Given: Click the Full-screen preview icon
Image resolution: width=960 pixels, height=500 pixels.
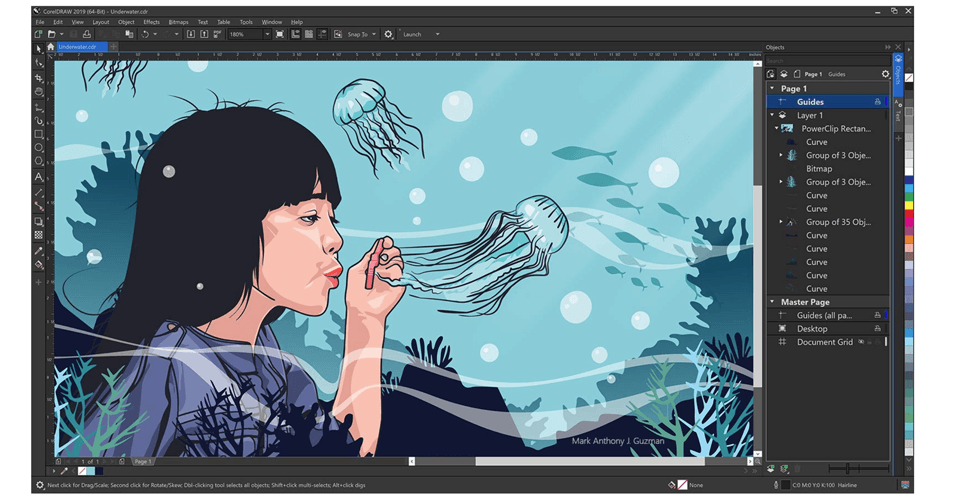Looking at the screenshot, I should tap(280, 34).
